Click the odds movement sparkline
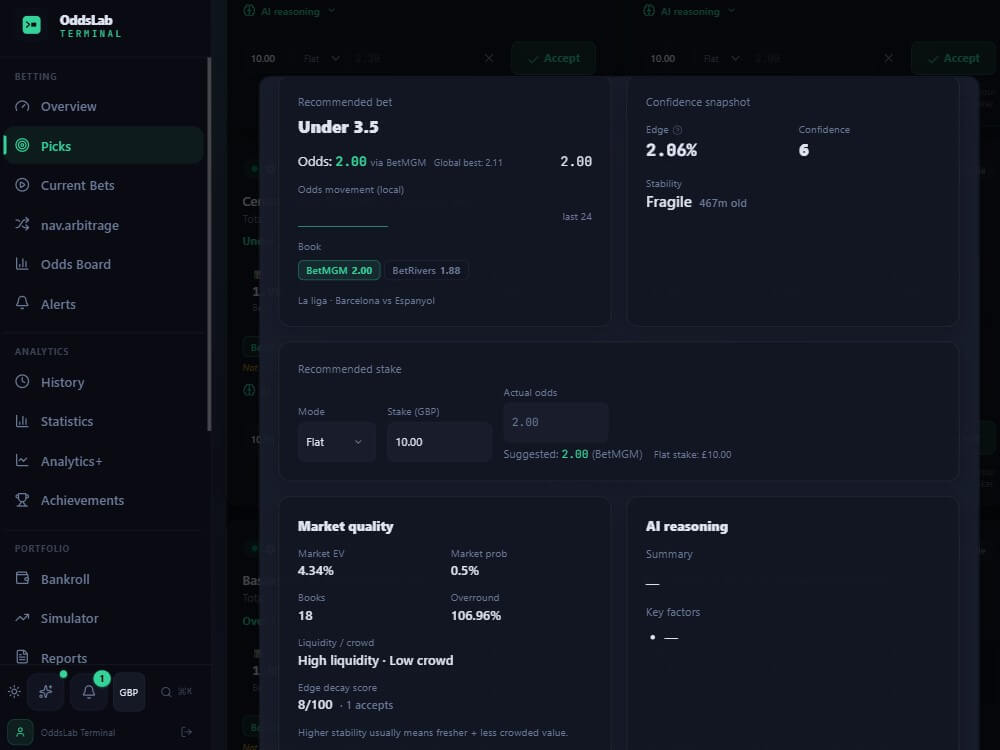Screen dimensions: 1000x750 [x=342, y=224]
